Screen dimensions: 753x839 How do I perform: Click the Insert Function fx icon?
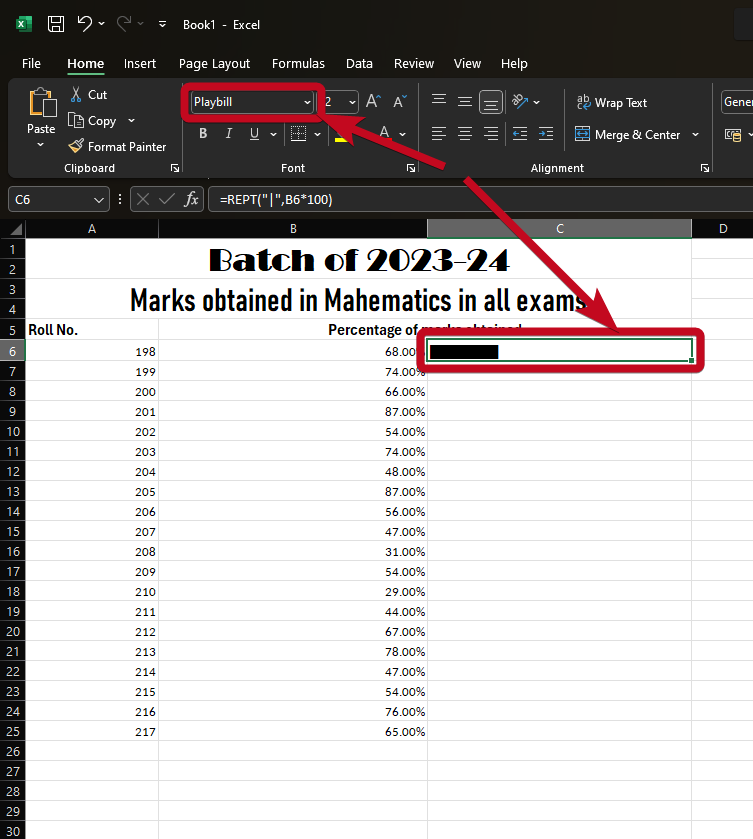click(x=191, y=200)
